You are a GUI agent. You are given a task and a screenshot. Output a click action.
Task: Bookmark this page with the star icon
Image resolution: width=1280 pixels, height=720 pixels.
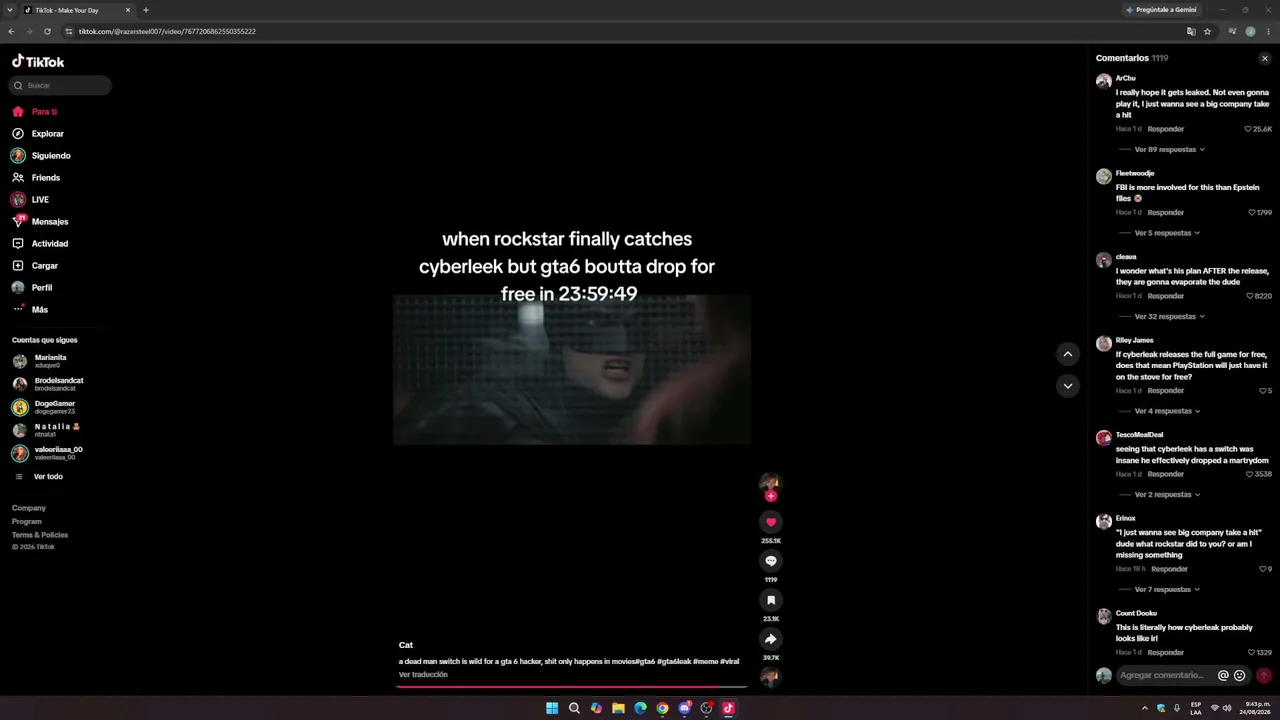[x=1208, y=31]
